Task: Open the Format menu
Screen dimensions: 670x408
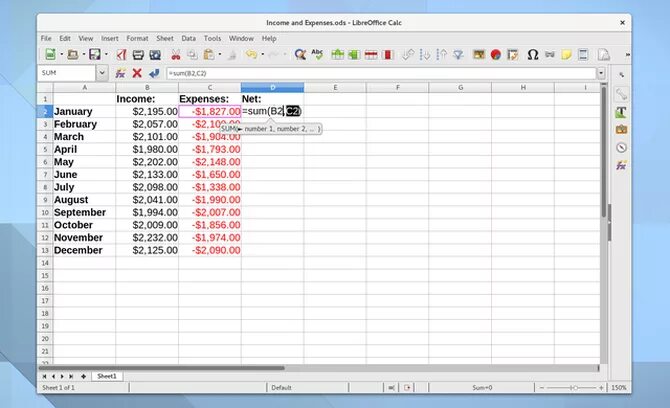Action: [x=137, y=38]
